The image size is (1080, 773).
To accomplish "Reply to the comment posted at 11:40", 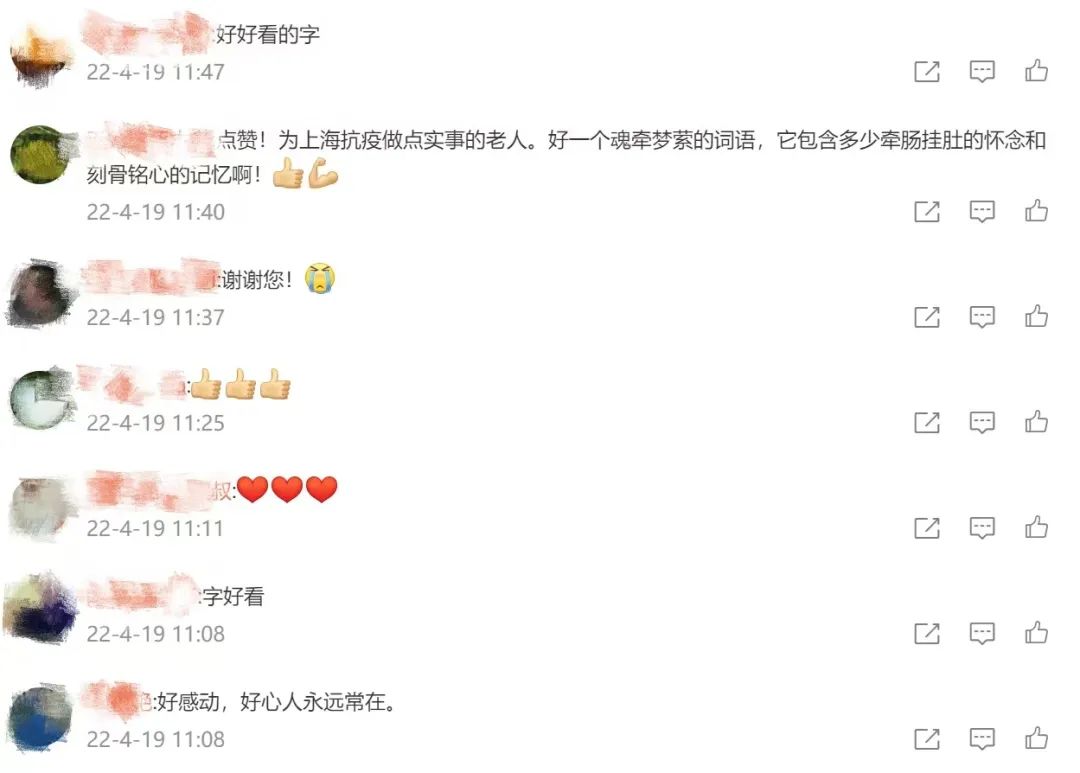I will point(982,212).
